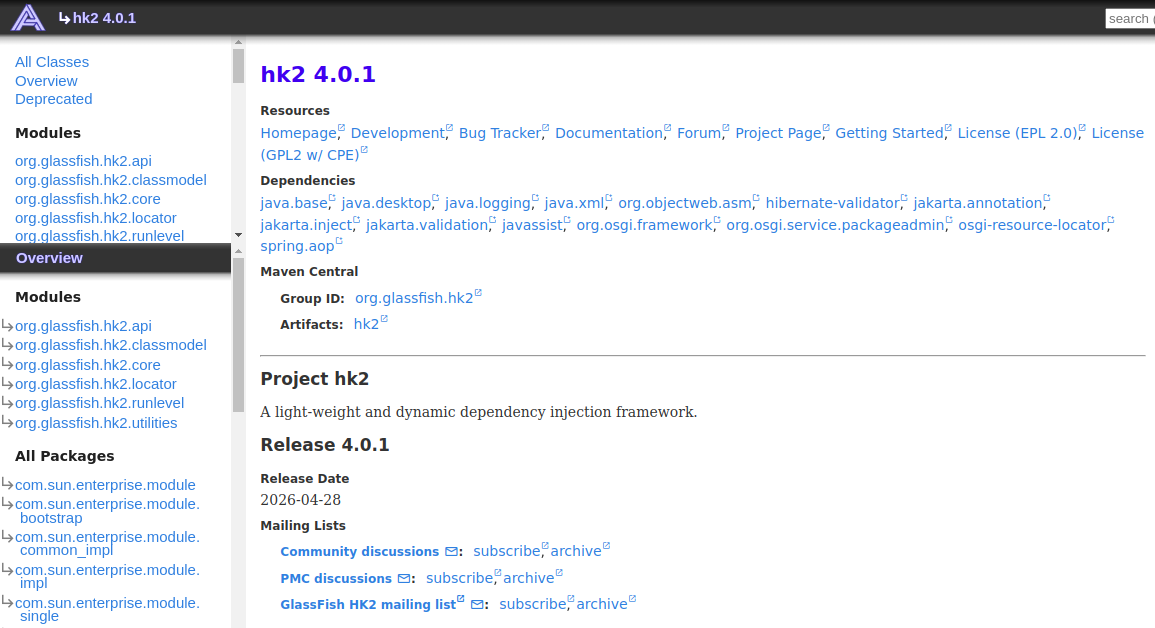Click the external-link icon after hk2 artifact
This screenshot has width=1155, height=628.
[384, 319]
